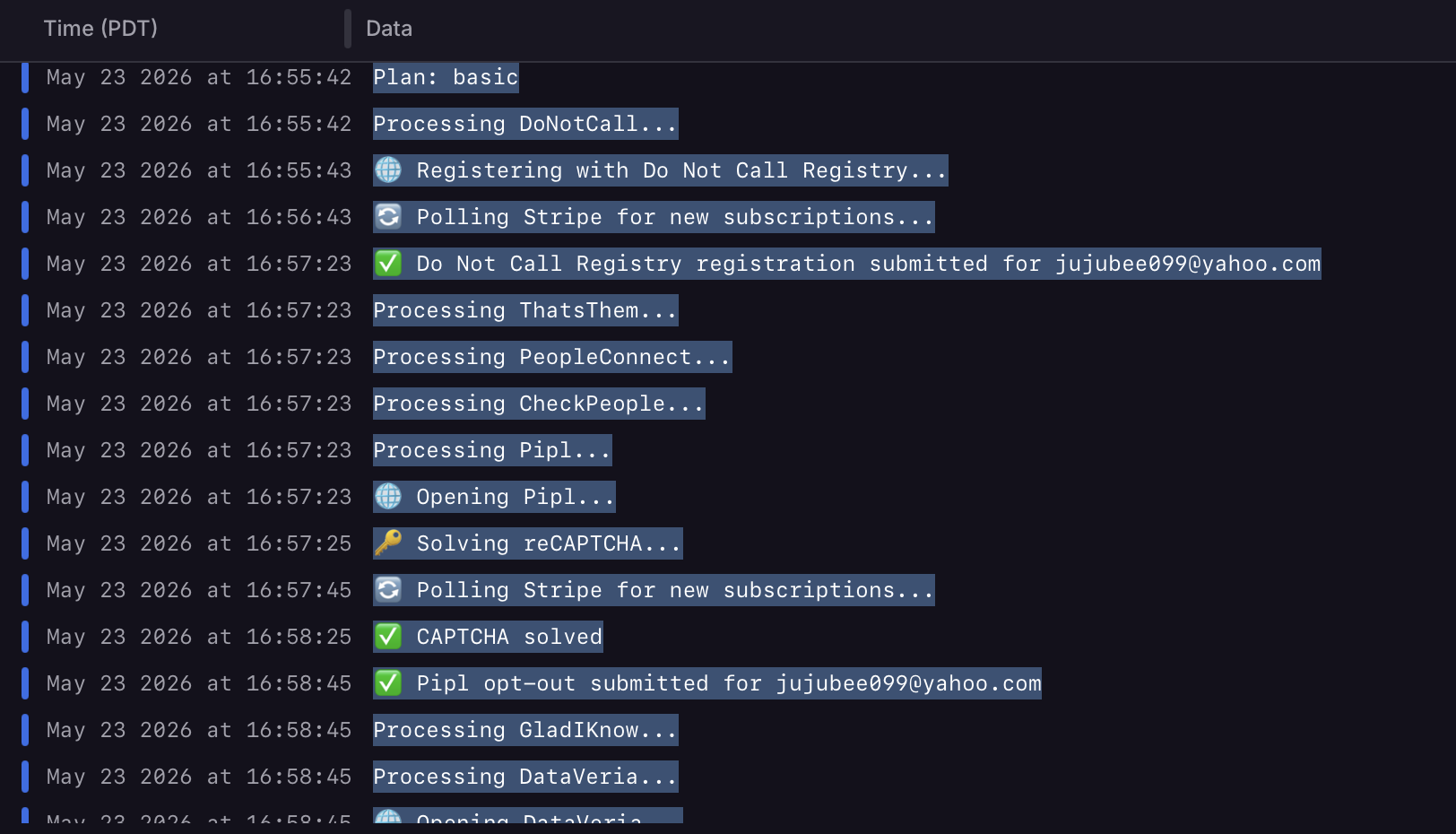
Task: Click the 'Polling Stripe for new subscriptions...' message at 16:57:45
Action: [x=675, y=590]
